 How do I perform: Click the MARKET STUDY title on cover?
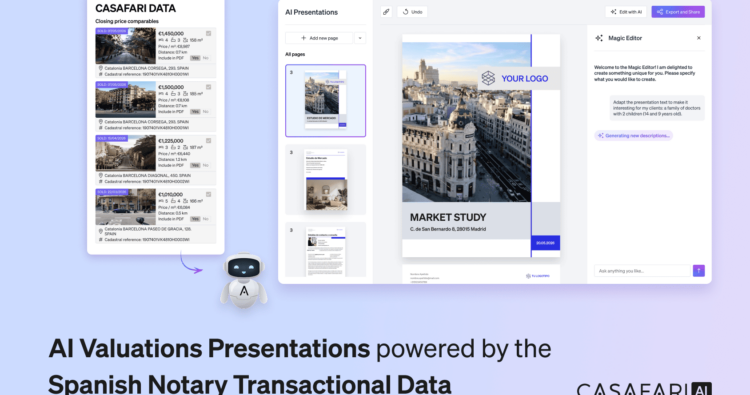(x=448, y=217)
